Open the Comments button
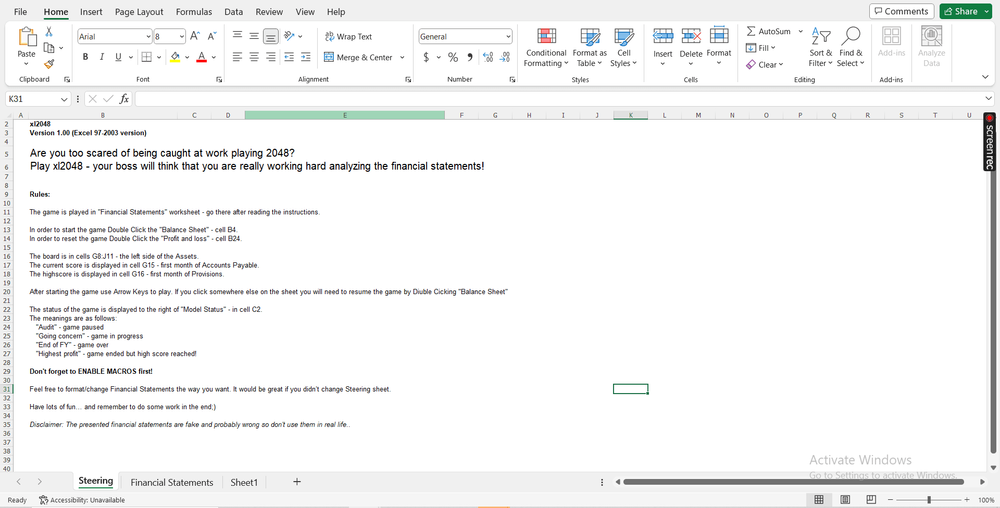Image resolution: width=1000 pixels, height=508 pixels. pyautogui.click(x=900, y=11)
